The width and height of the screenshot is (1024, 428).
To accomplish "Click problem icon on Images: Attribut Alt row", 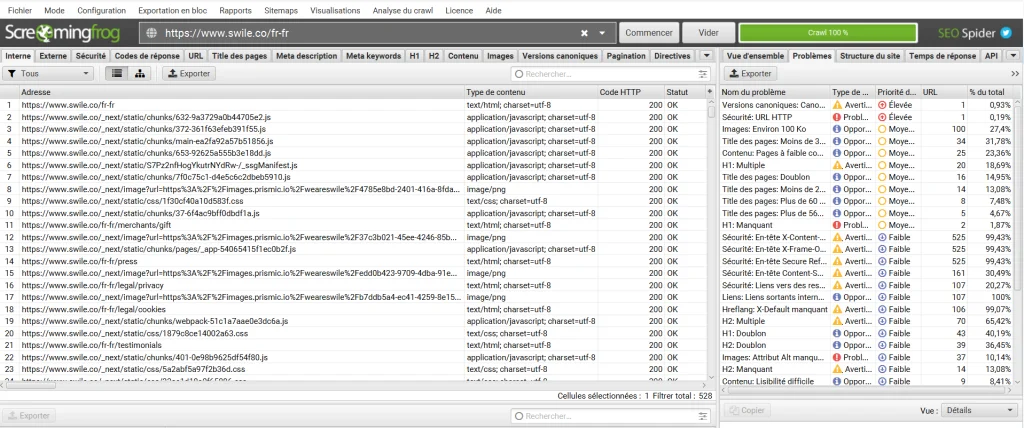I will pos(837,357).
